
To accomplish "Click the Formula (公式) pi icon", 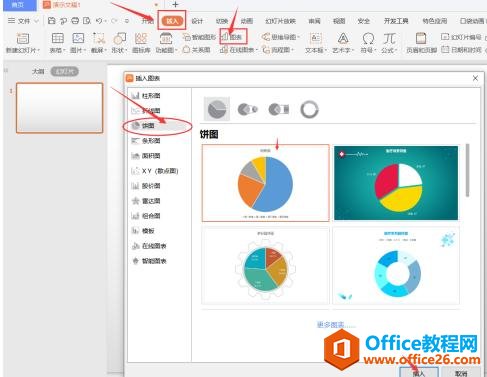I will pos(389,38).
